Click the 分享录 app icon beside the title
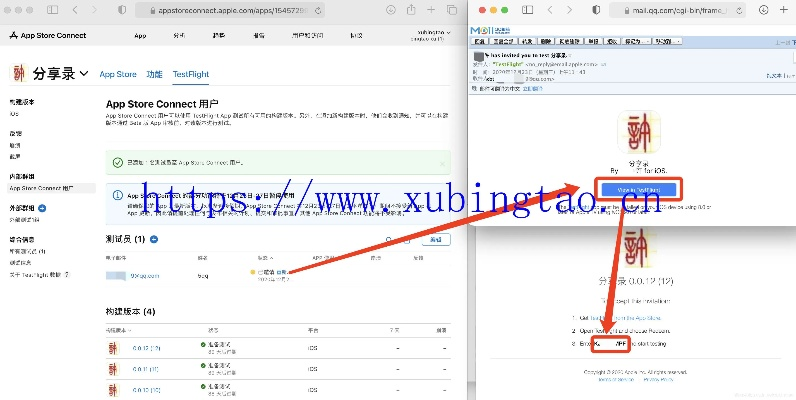The height and width of the screenshot is (400, 796). 19,73
